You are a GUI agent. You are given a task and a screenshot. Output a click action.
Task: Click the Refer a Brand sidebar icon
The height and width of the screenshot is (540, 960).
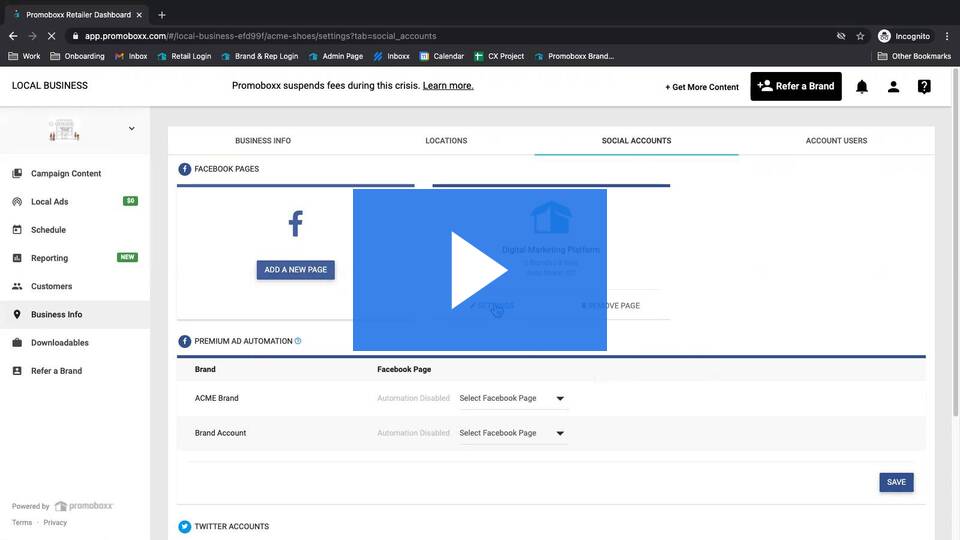(x=17, y=370)
